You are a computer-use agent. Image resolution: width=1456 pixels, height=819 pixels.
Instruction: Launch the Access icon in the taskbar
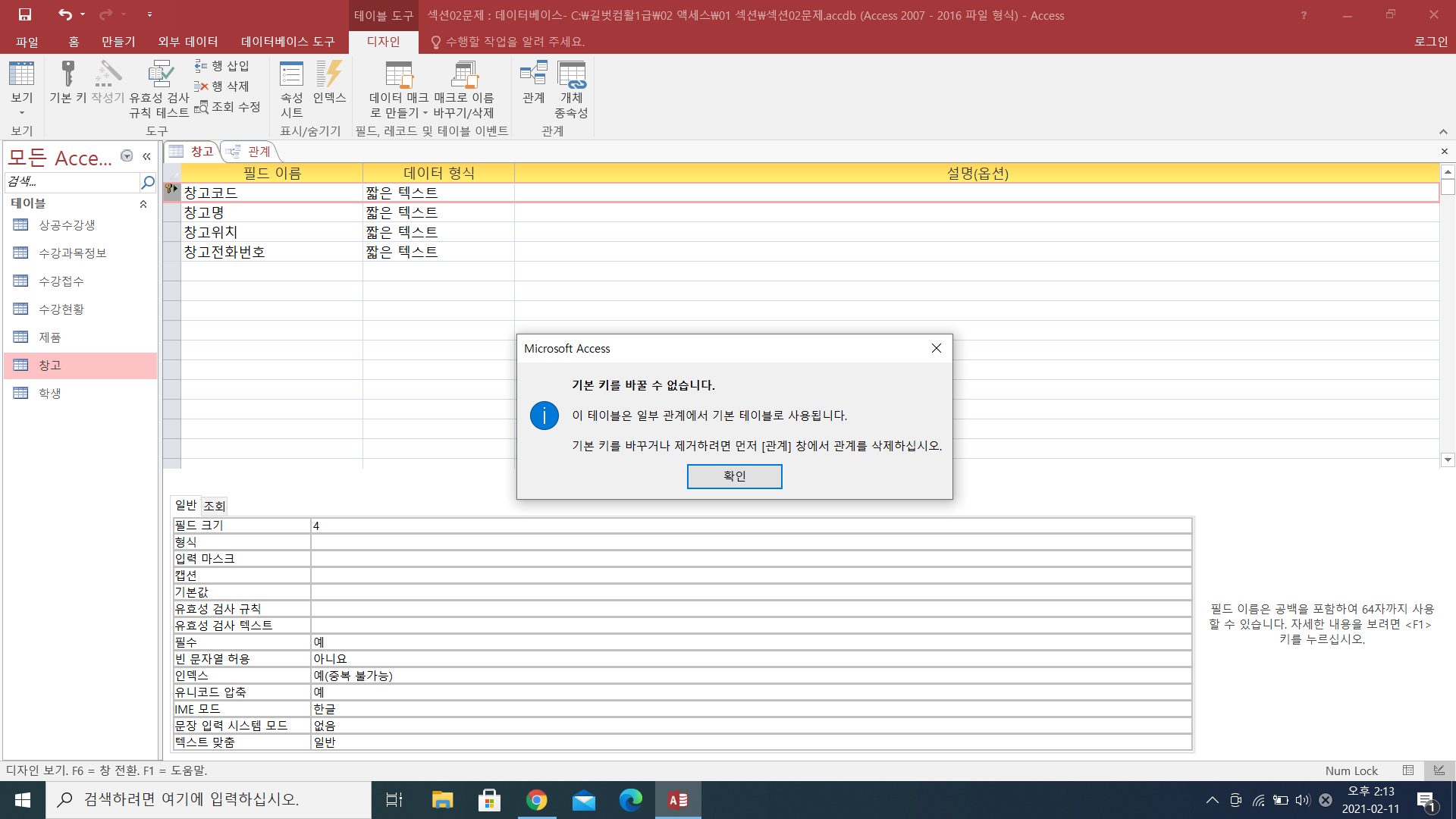(678, 800)
